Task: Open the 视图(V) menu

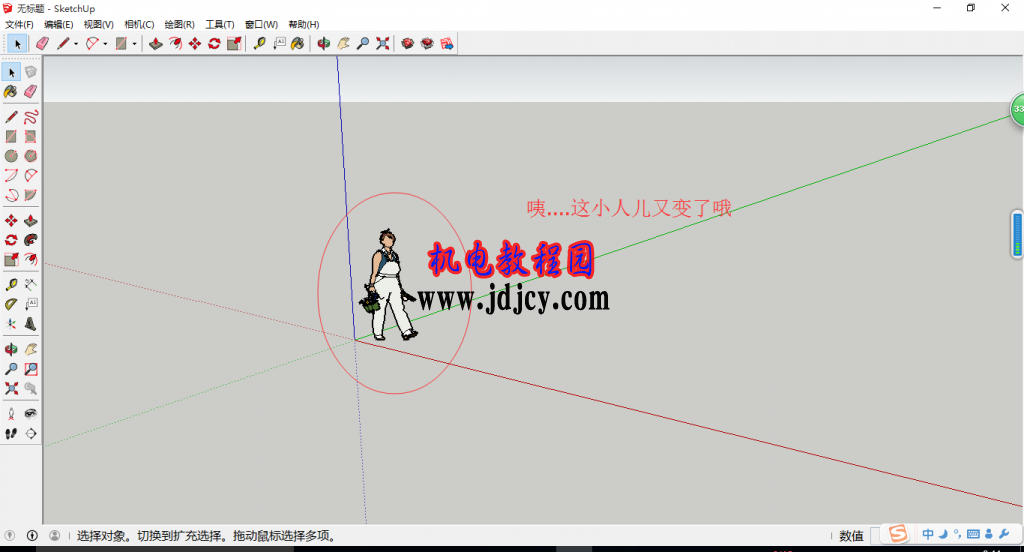Action: pos(99,24)
